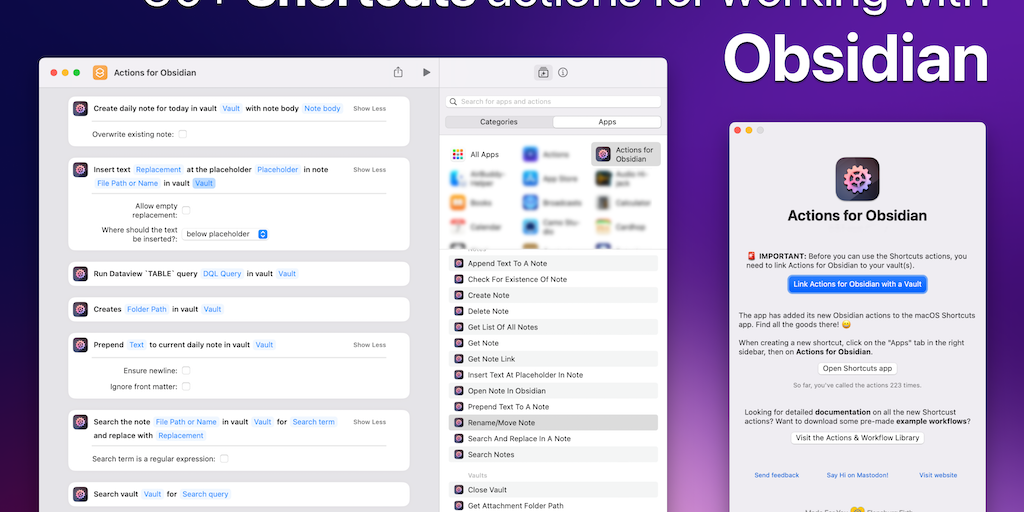Select Get Attachment Folder Path action

click(x=553, y=505)
